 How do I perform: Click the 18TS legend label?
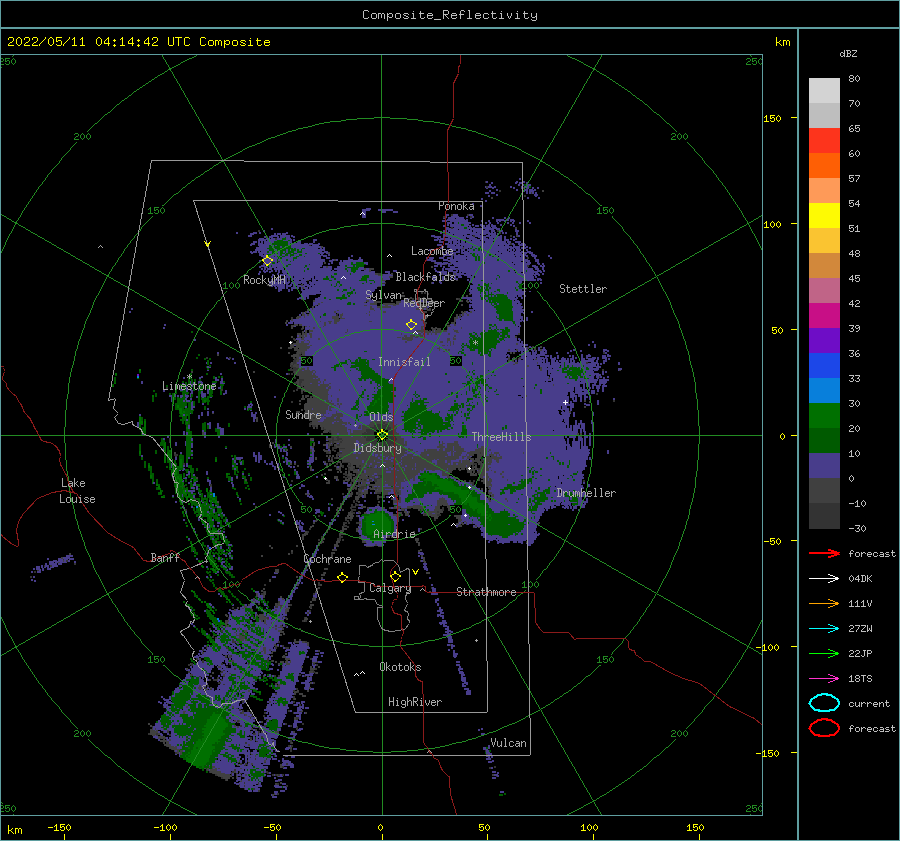860,679
